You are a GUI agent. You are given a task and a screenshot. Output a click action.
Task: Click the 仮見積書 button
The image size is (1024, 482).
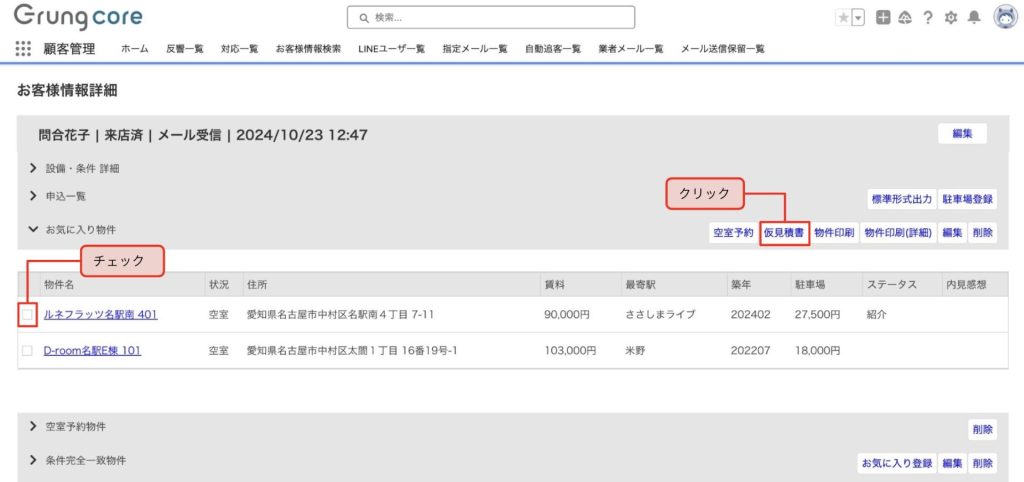tap(784, 233)
